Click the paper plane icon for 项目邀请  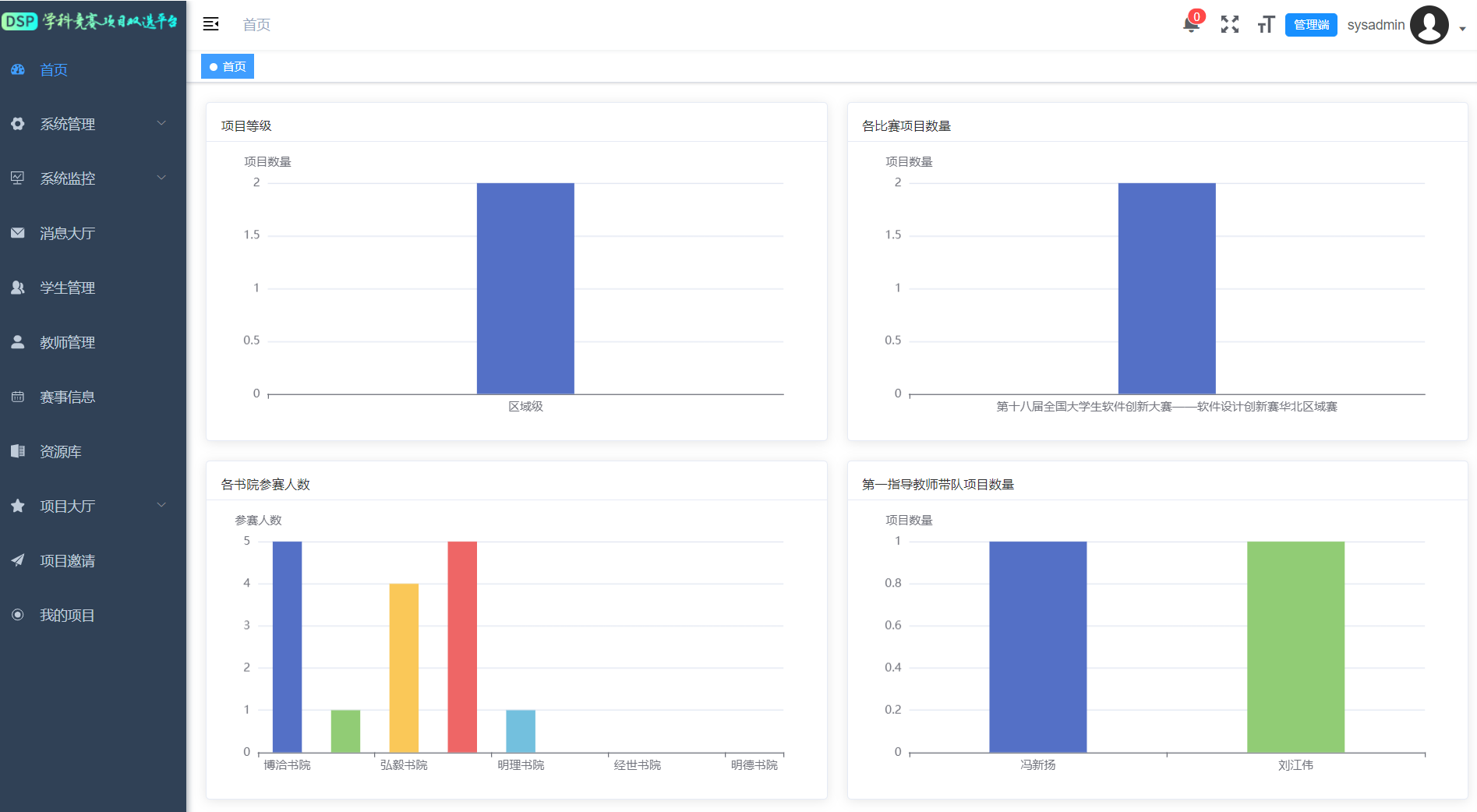[x=18, y=560]
